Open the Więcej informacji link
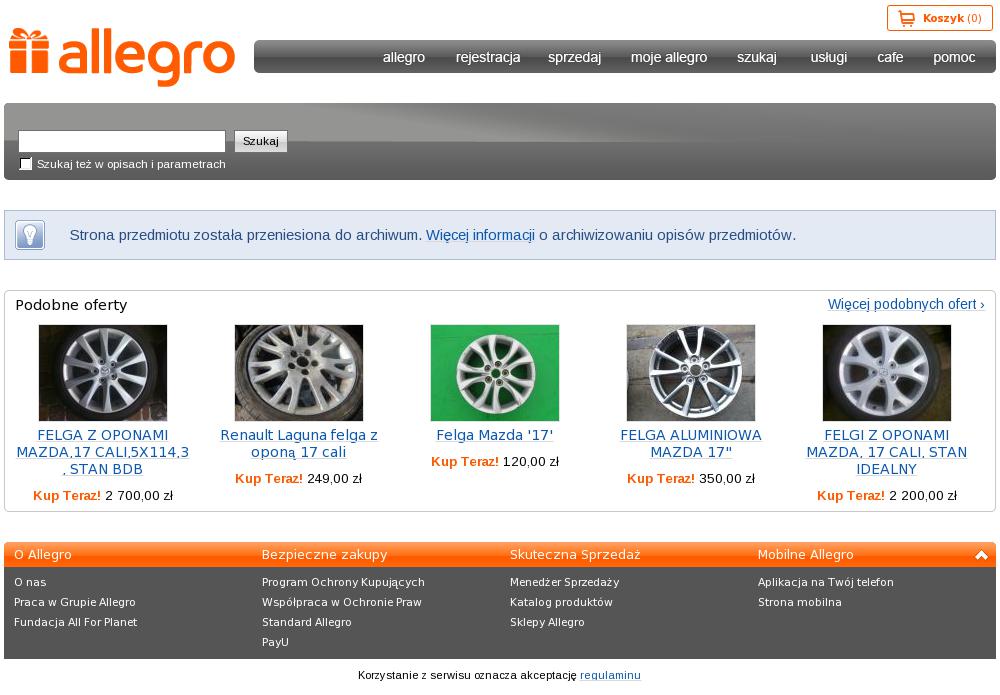The height and width of the screenshot is (695, 1000). click(480, 235)
